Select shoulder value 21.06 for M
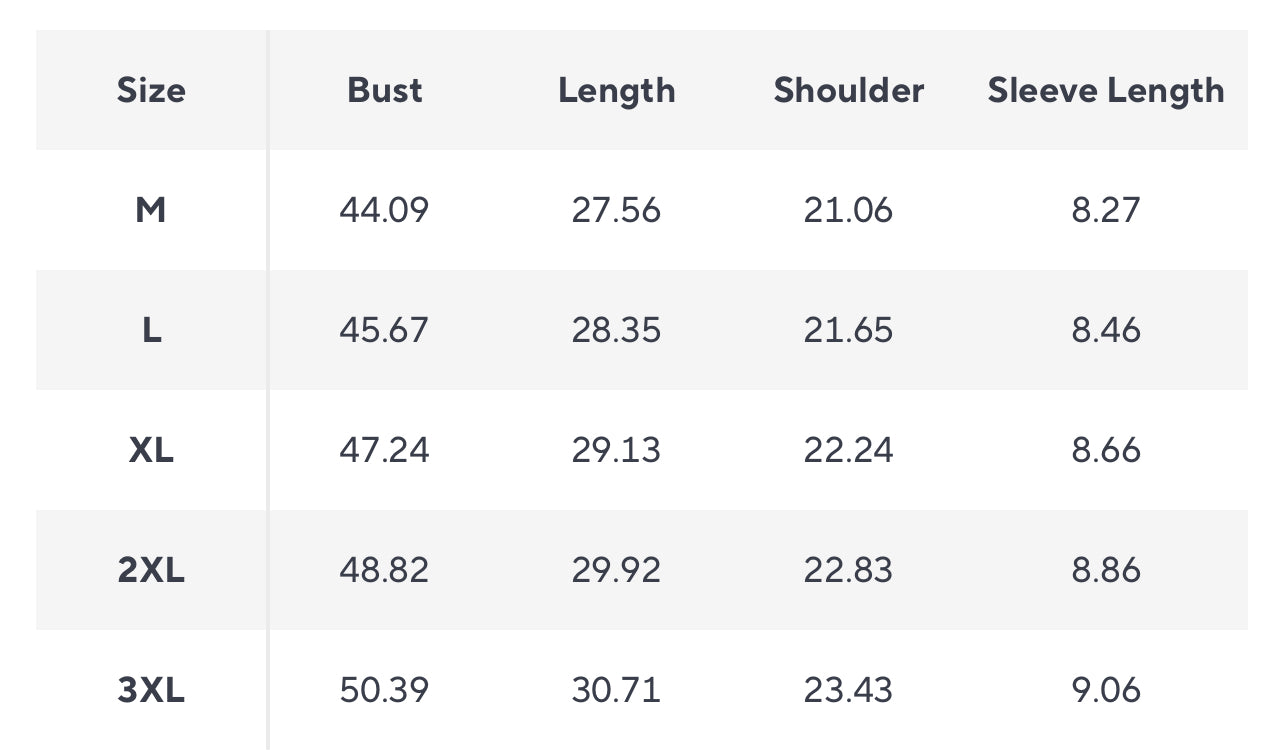 tap(848, 210)
